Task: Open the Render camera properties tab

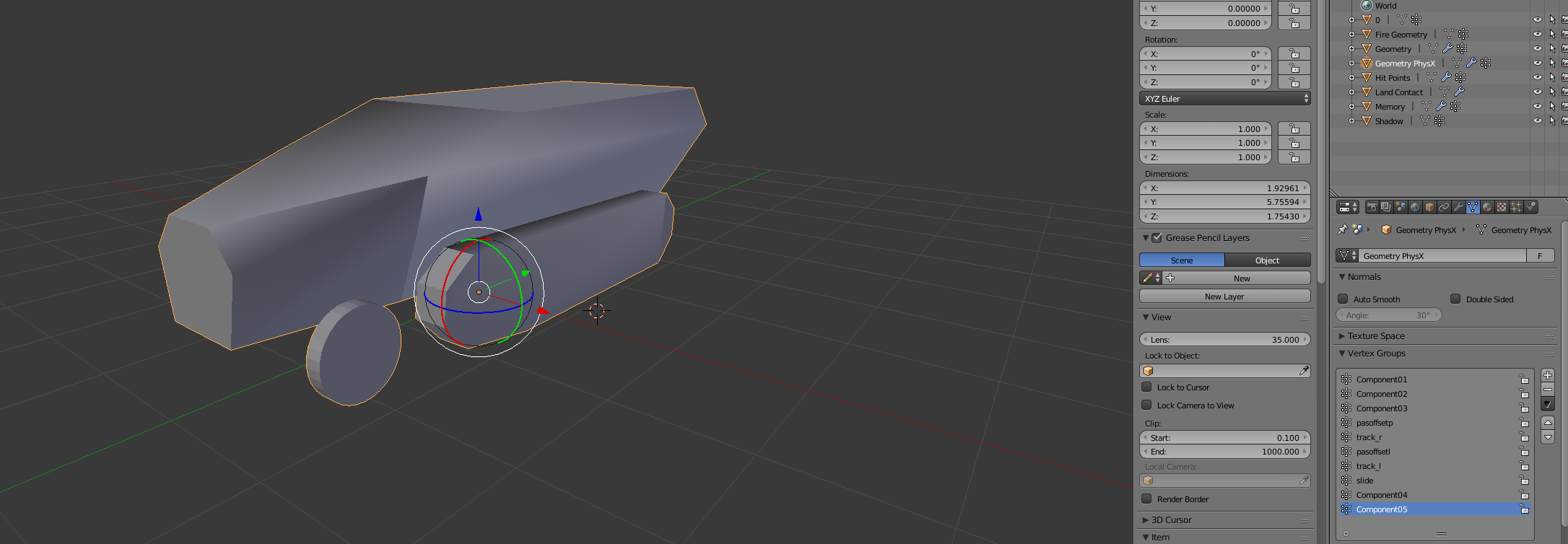Action: 1372,207
